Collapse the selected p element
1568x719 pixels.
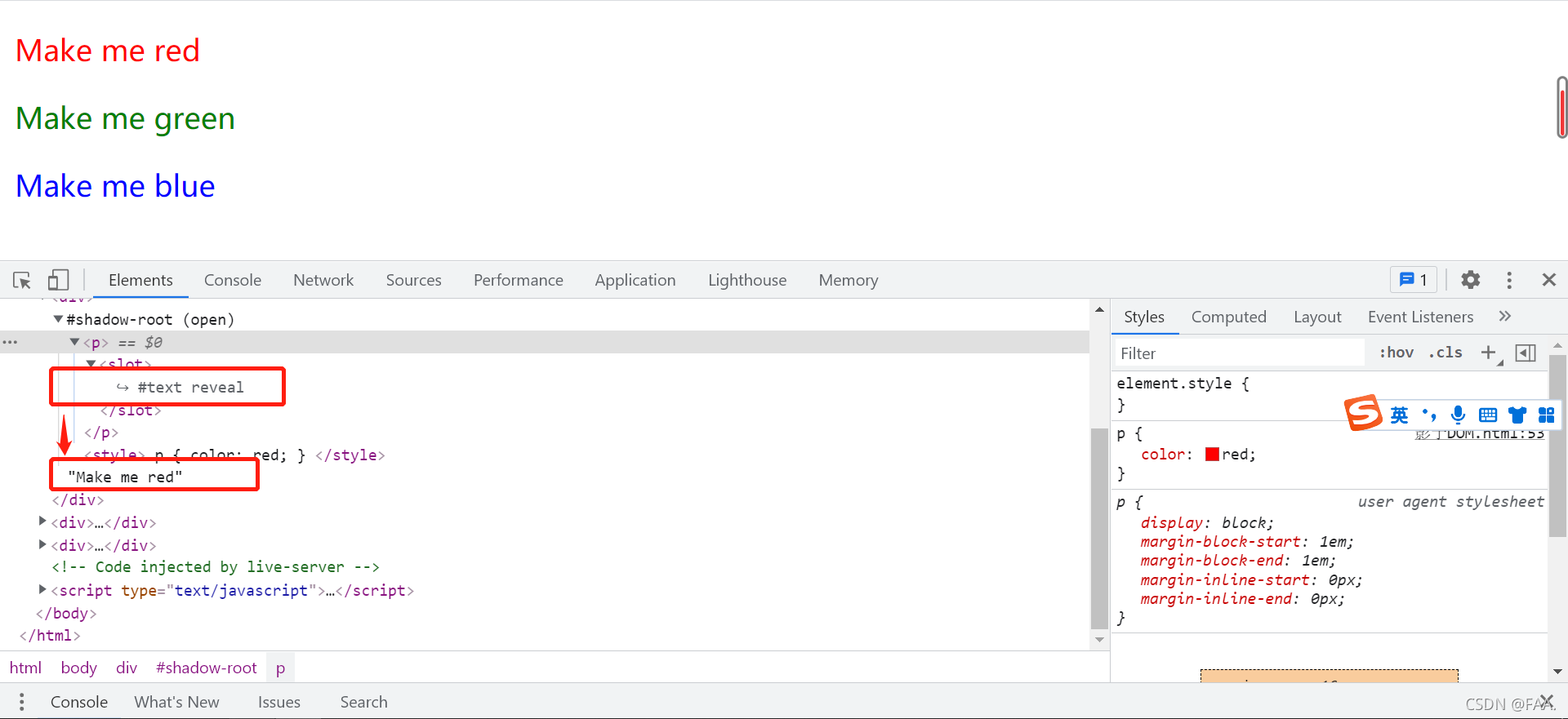(x=74, y=342)
